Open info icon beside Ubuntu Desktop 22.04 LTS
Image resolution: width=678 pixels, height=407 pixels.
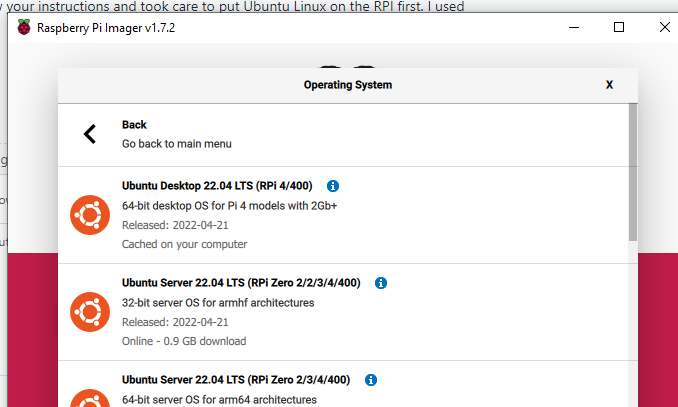[x=333, y=186]
